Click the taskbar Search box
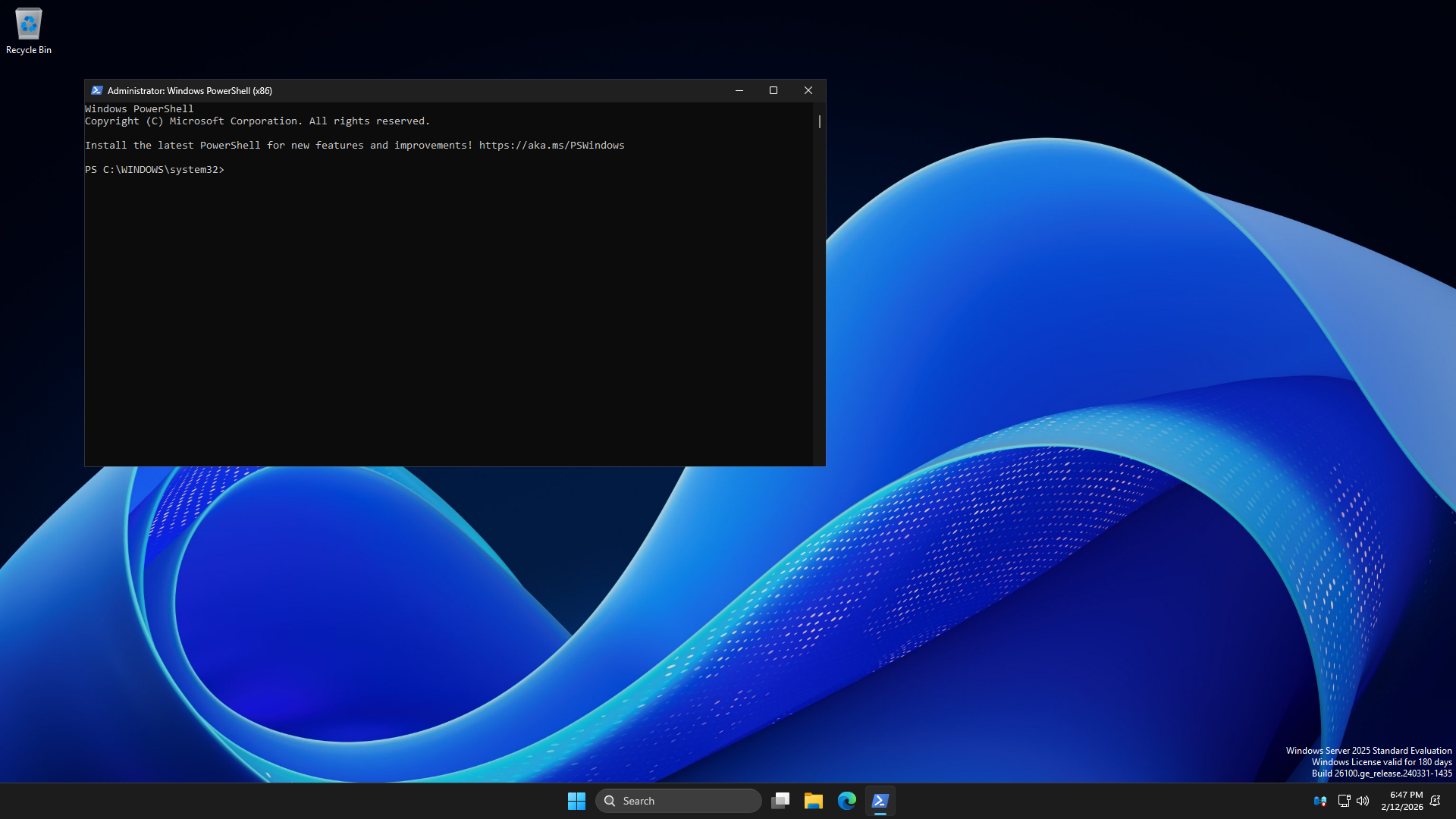Viewport: 1456px width, 819px height. (x=679, y=801)
